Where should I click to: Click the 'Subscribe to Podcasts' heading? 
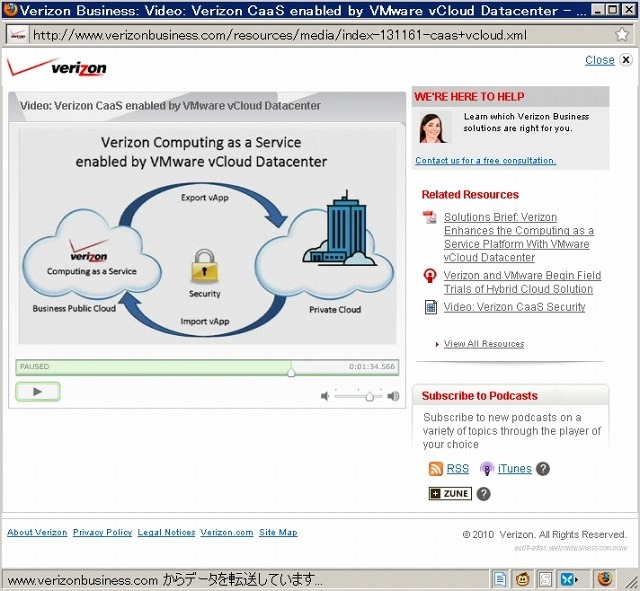coord(480,395)
